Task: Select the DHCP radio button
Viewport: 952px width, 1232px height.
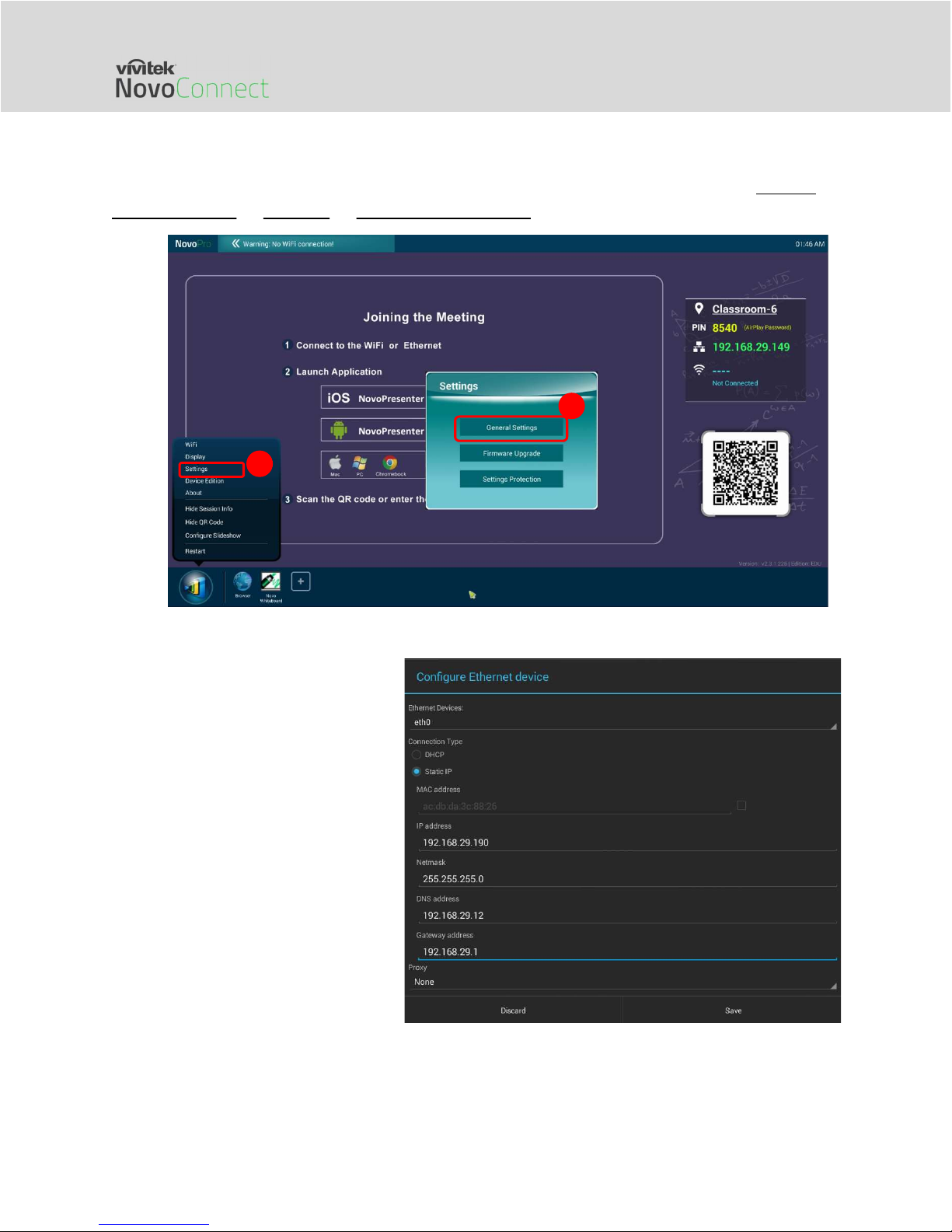Action: click(x=417, y=755)
